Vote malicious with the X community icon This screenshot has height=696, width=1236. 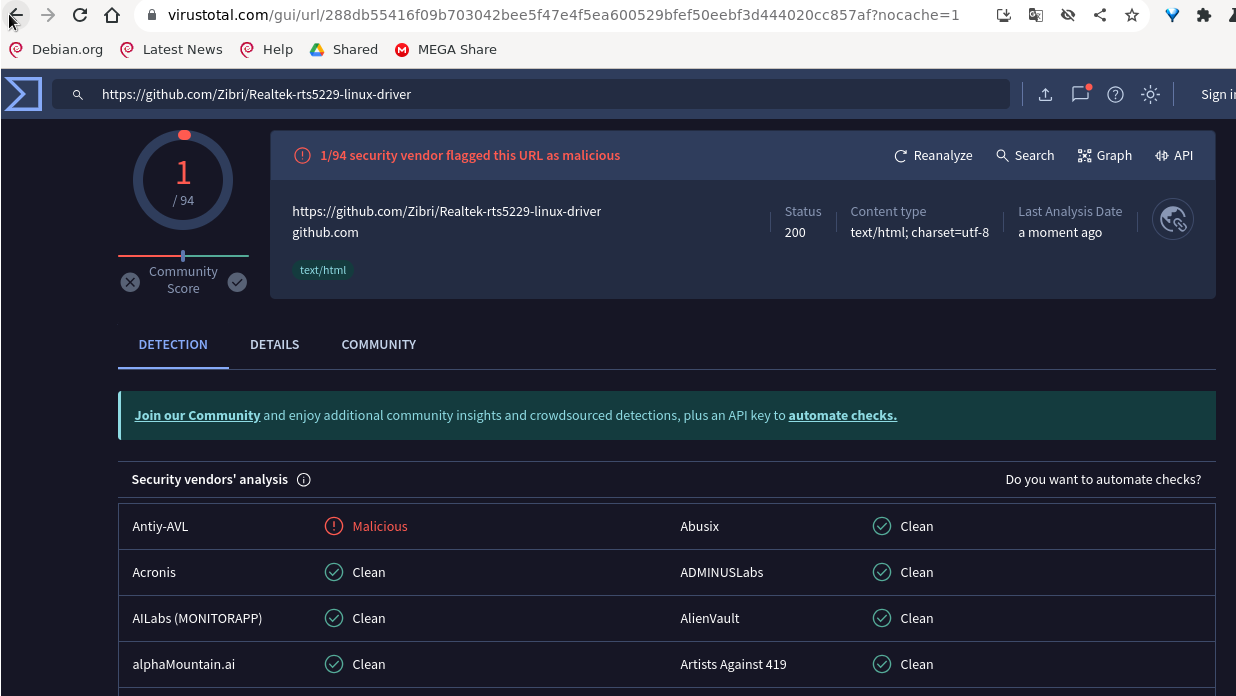130,282
